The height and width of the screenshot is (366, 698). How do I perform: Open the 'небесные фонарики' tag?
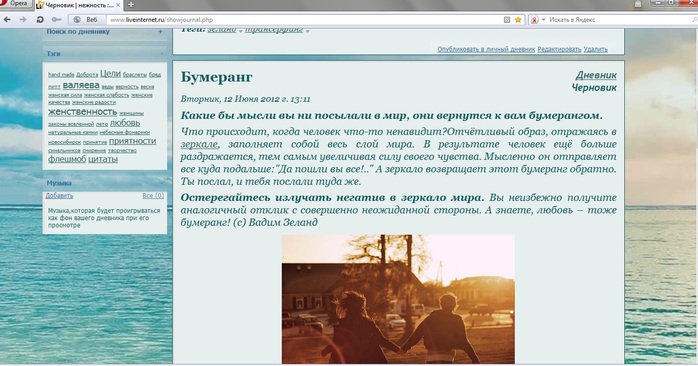[125, 133]
